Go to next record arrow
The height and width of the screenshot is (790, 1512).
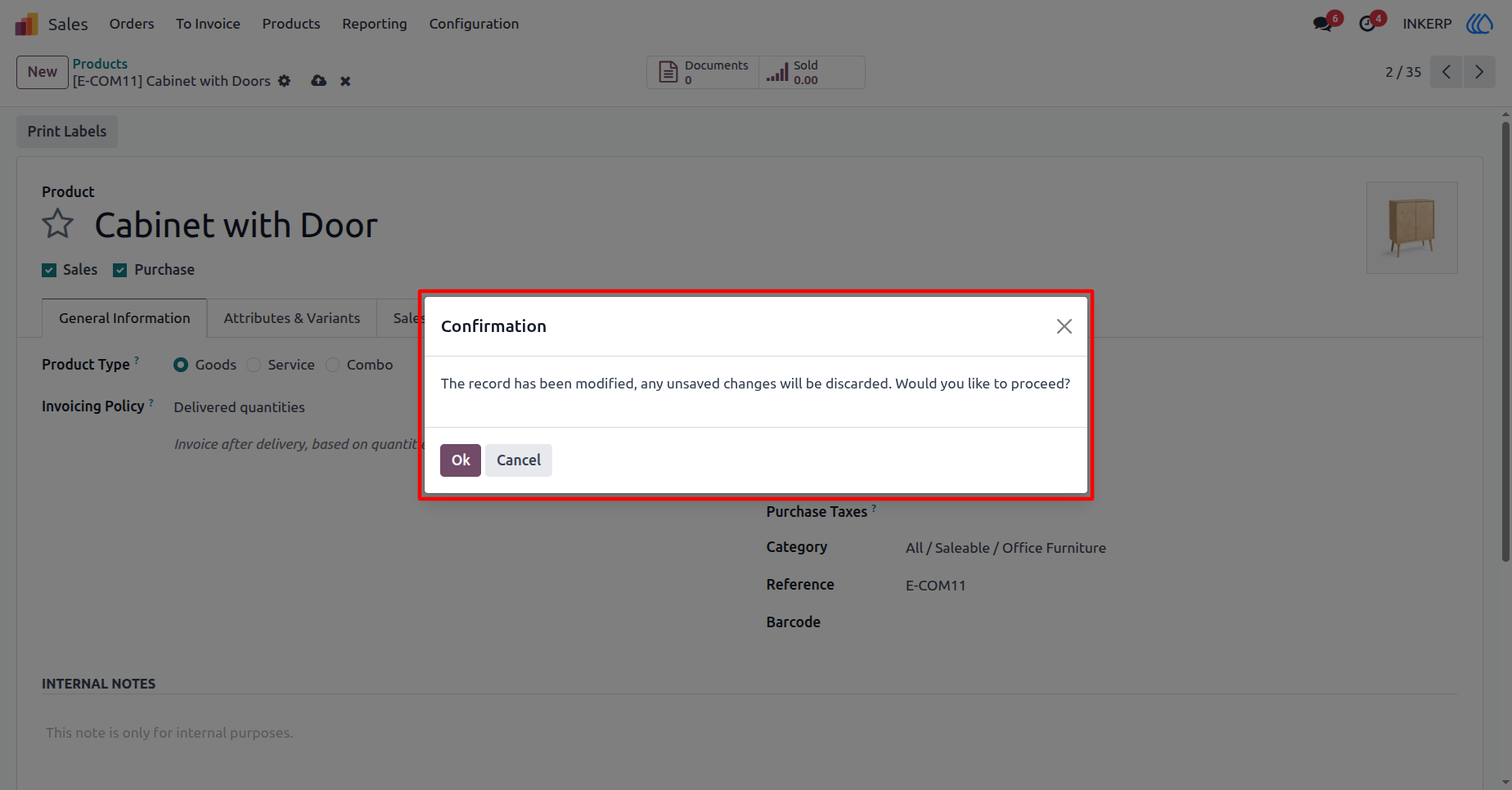click(x=1479, y=72)
